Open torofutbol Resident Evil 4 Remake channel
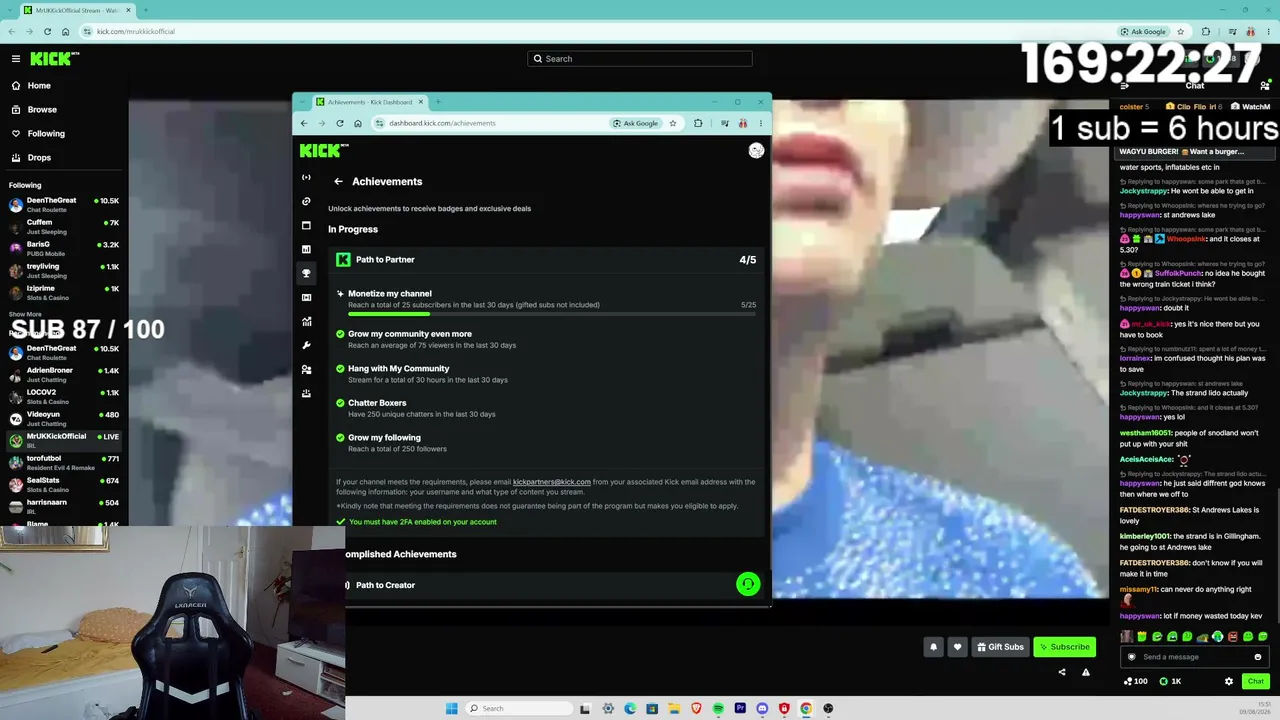Viewport: 1280px width, 720px height. pos(64,463)
